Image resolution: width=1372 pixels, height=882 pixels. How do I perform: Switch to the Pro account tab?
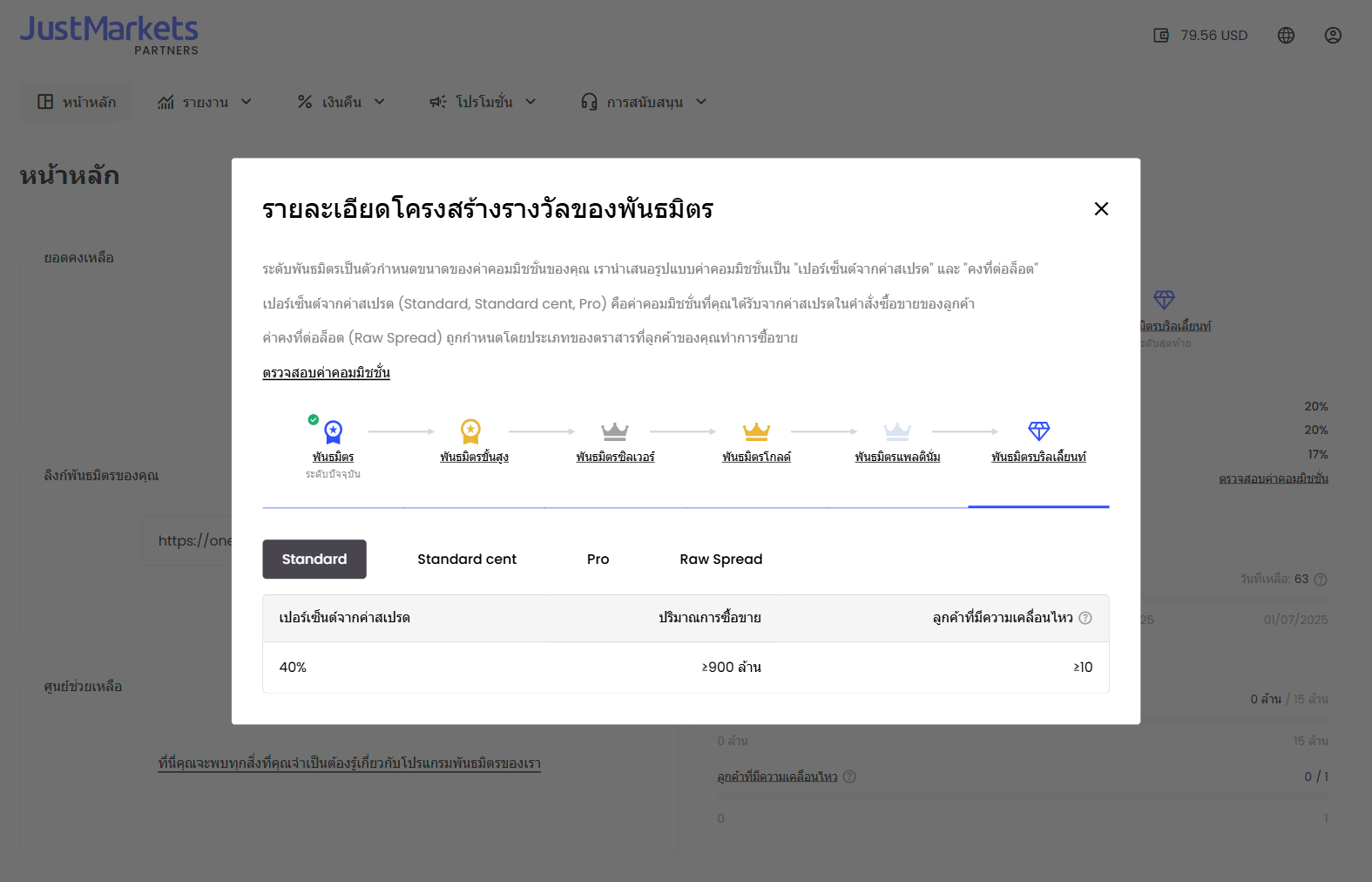[598, 560]
